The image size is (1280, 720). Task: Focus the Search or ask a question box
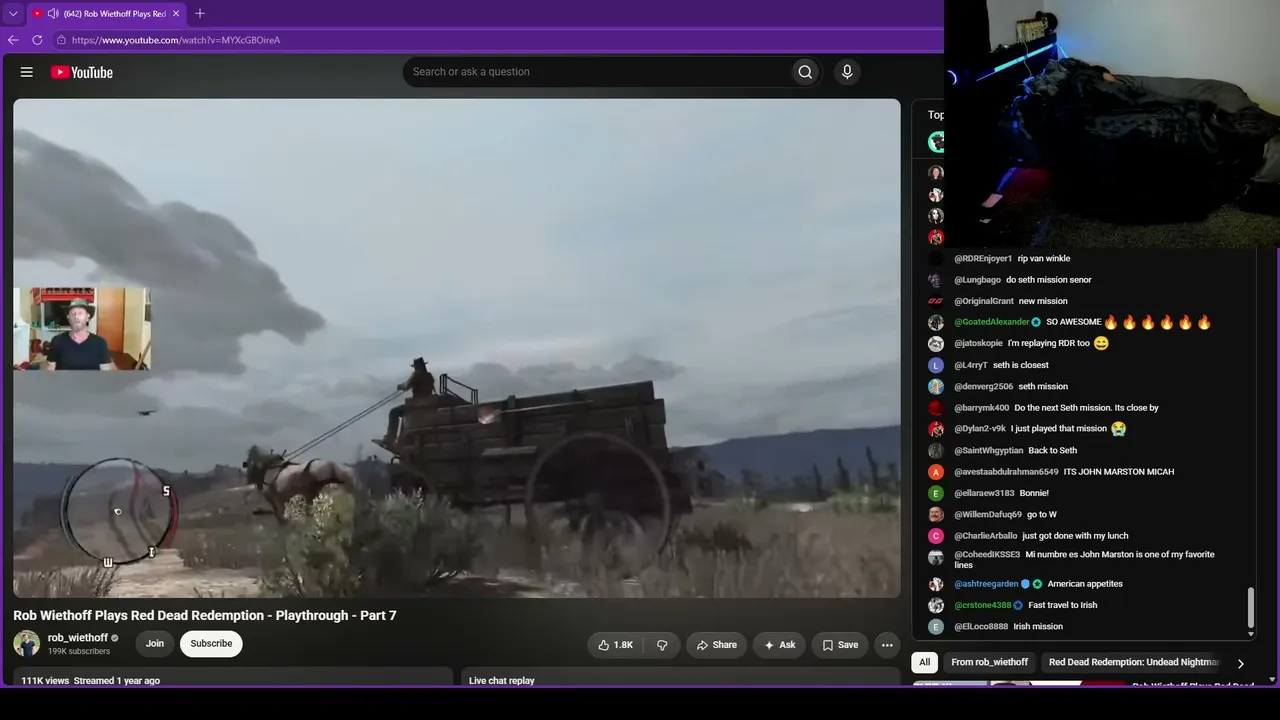595,72
